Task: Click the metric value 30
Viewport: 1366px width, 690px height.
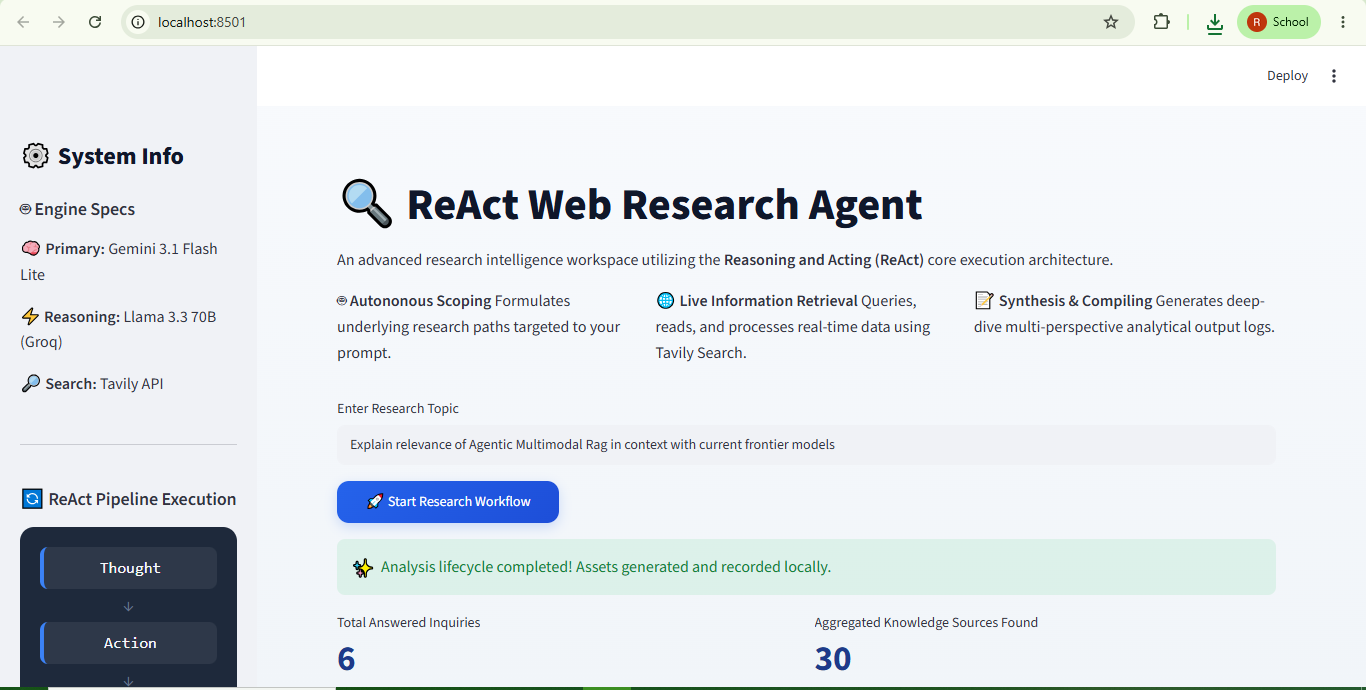Action: tap(833, 659)
